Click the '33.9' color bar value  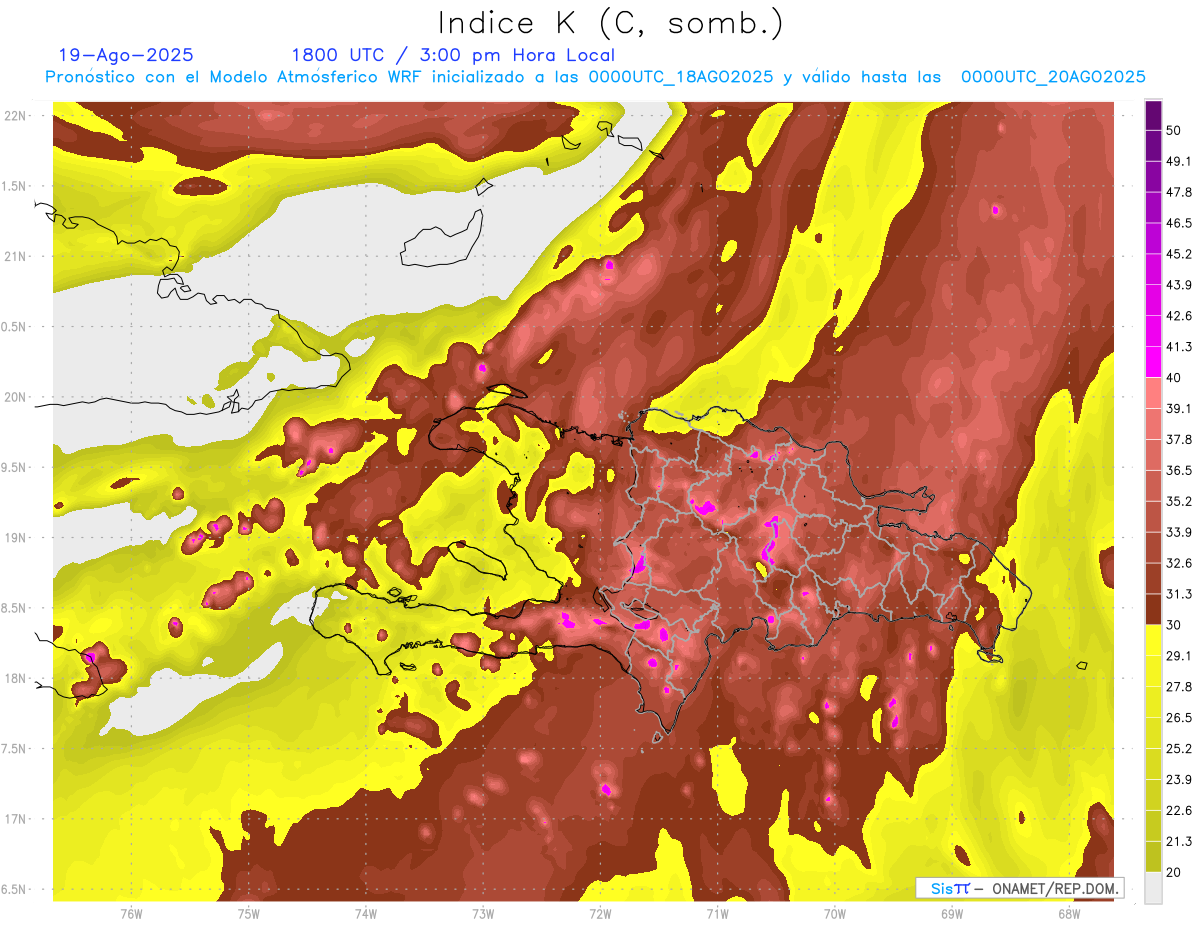1179,532
